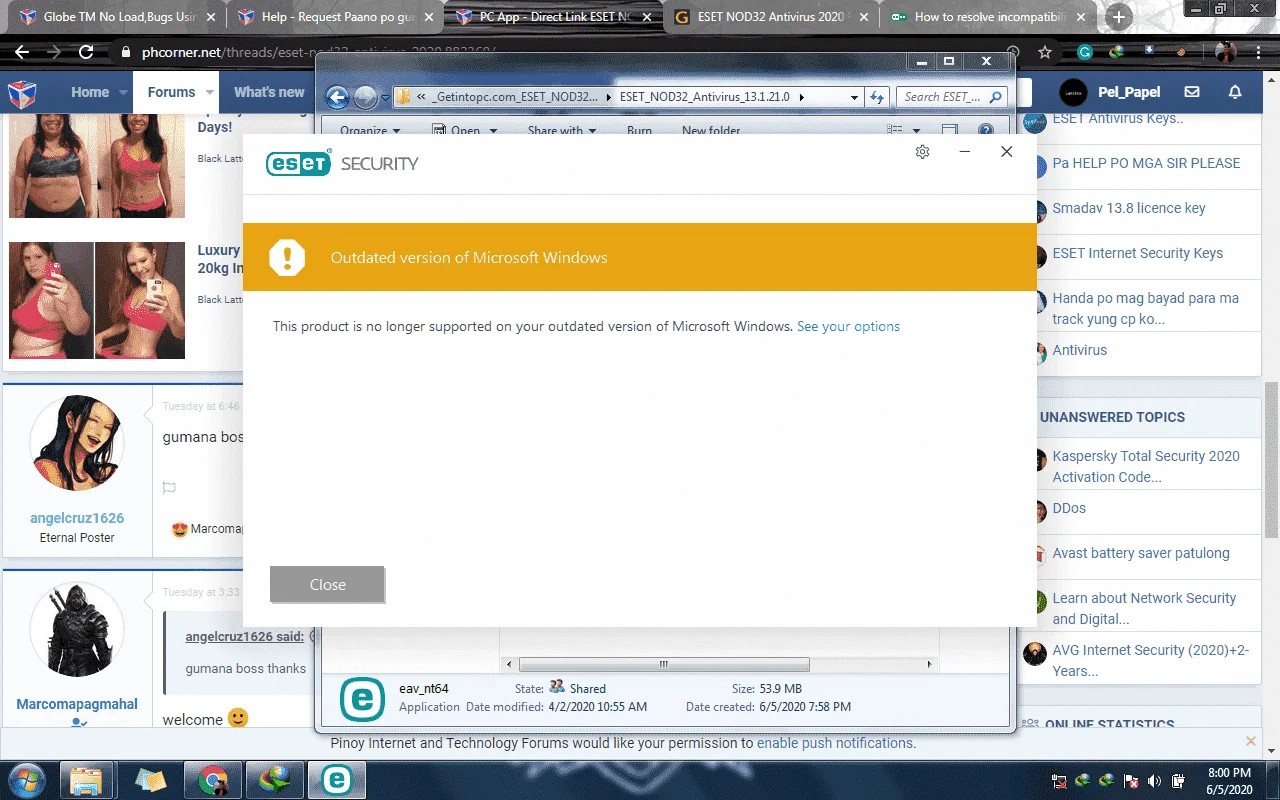
Task: Expand the Forums menu dropdown arrow
Action: (210, 92)
